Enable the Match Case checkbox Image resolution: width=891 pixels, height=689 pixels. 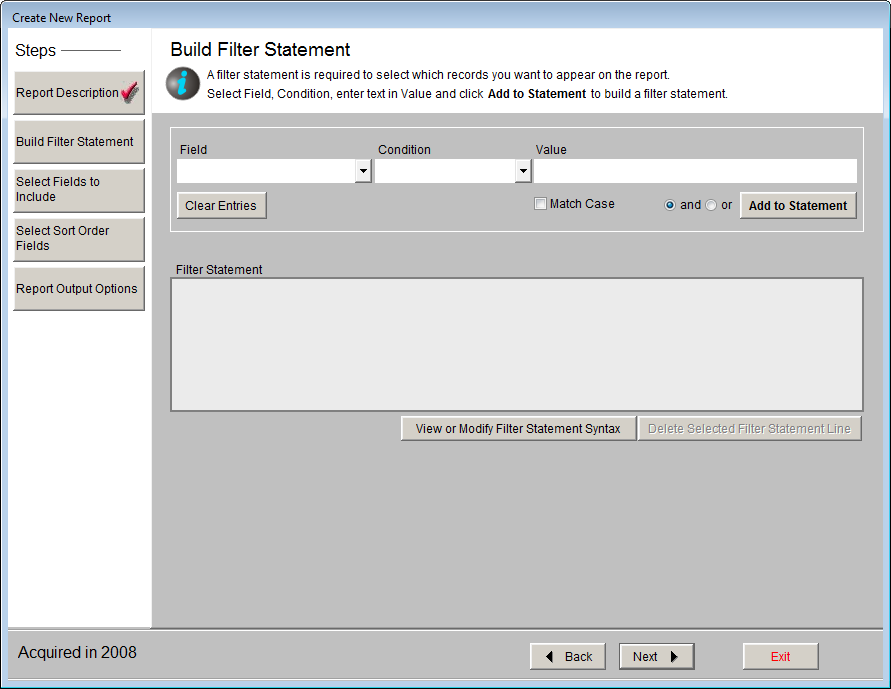pos(540,203)
